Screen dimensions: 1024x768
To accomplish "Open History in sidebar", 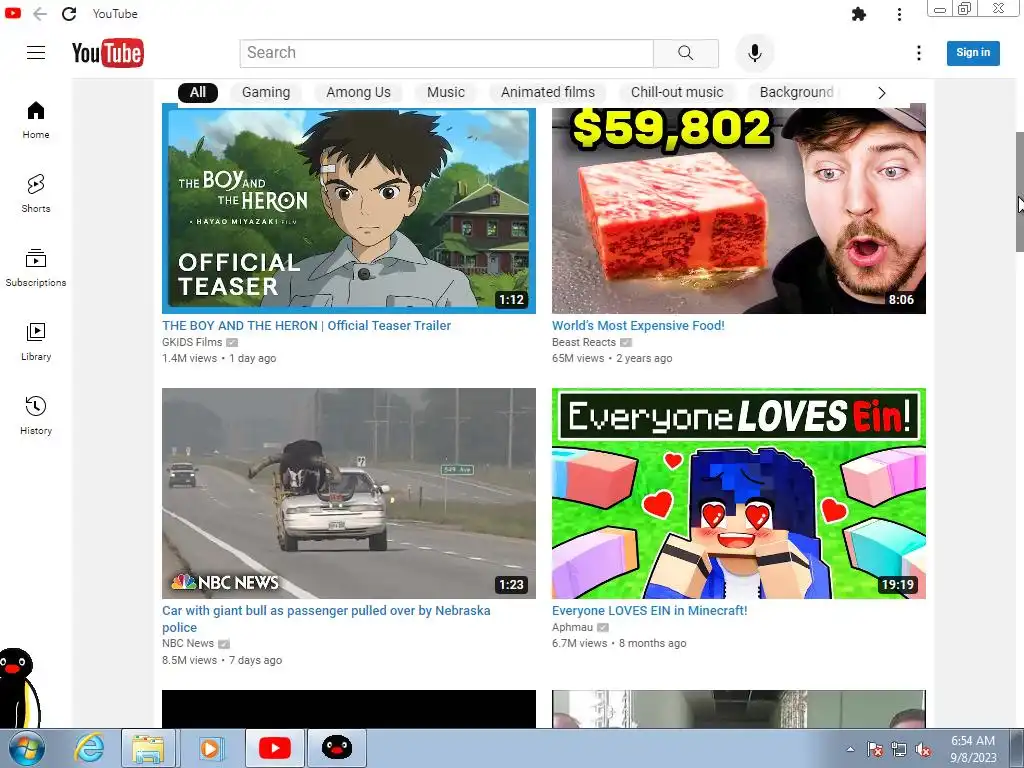I will [36, 415].
